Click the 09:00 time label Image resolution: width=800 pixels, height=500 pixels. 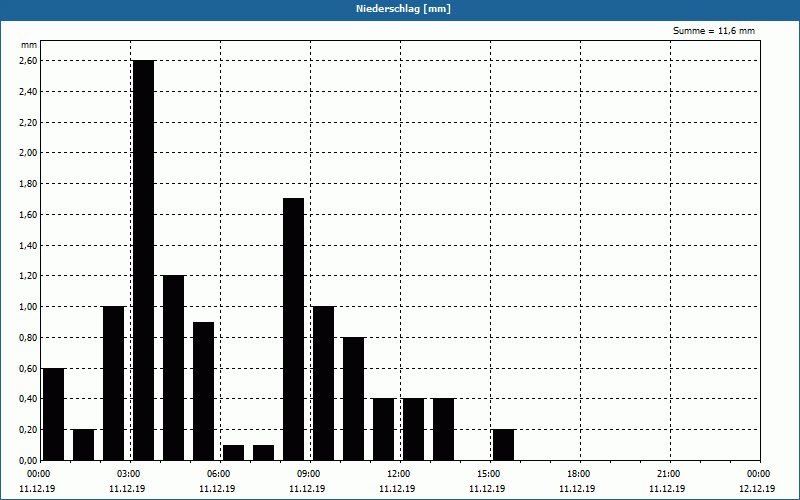pos(311,474)
